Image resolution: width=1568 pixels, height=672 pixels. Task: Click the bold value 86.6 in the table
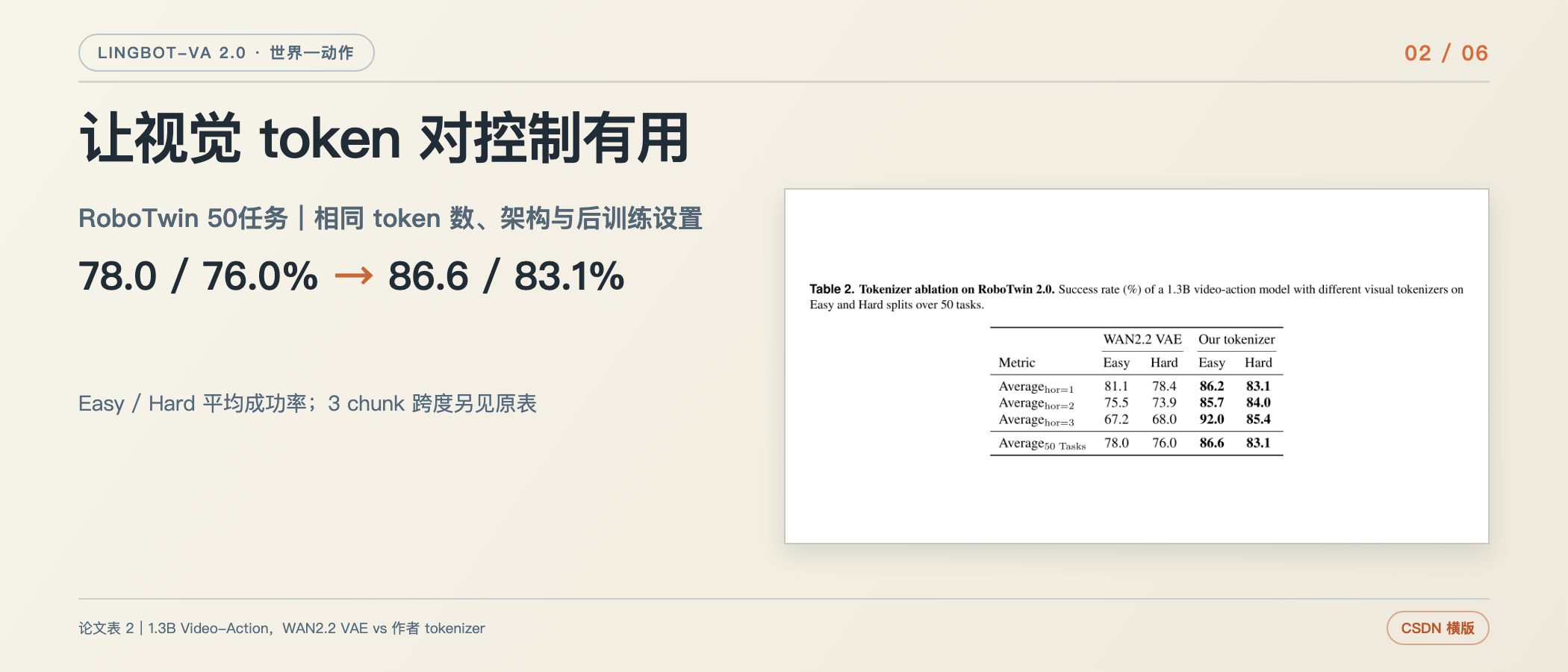[x=1212, y=443]
